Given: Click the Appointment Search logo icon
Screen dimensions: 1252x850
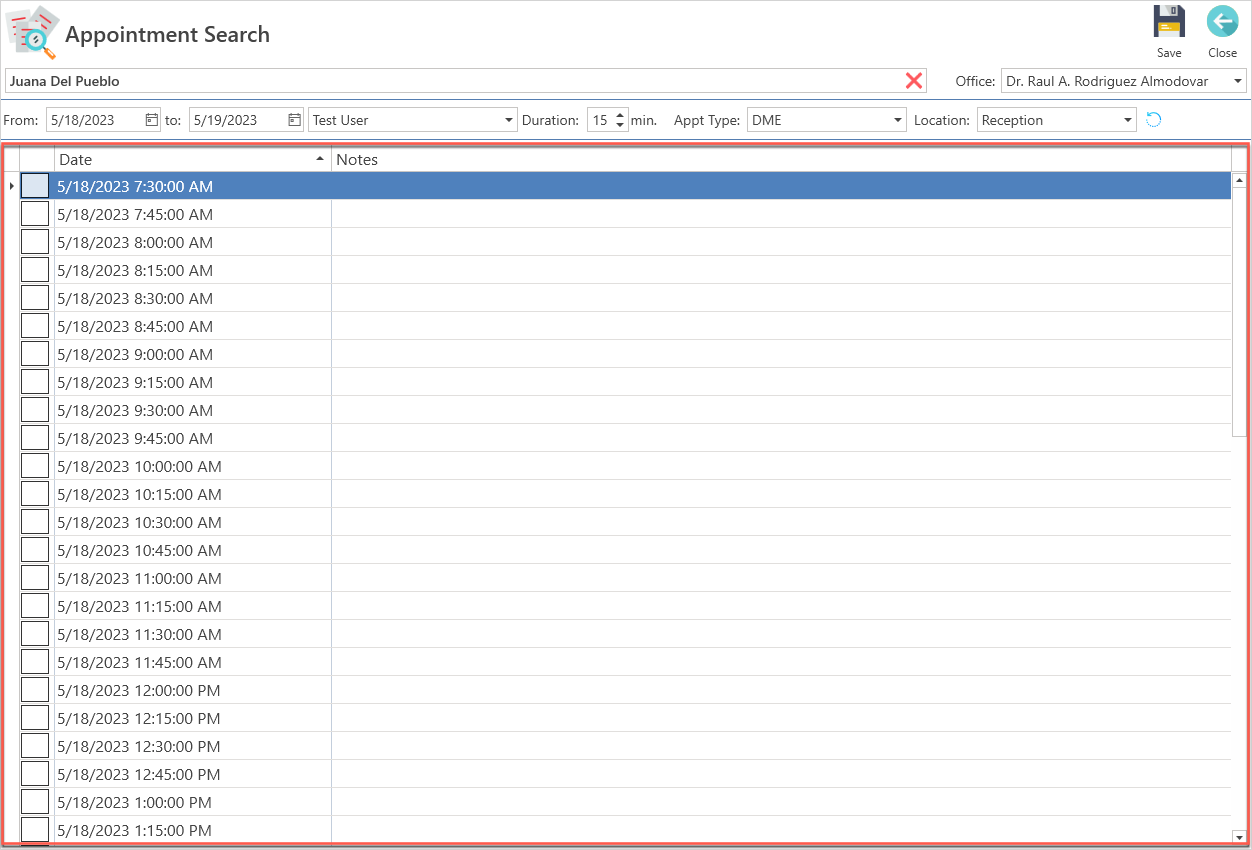Looking at the screenshot, I should point(32,32).
